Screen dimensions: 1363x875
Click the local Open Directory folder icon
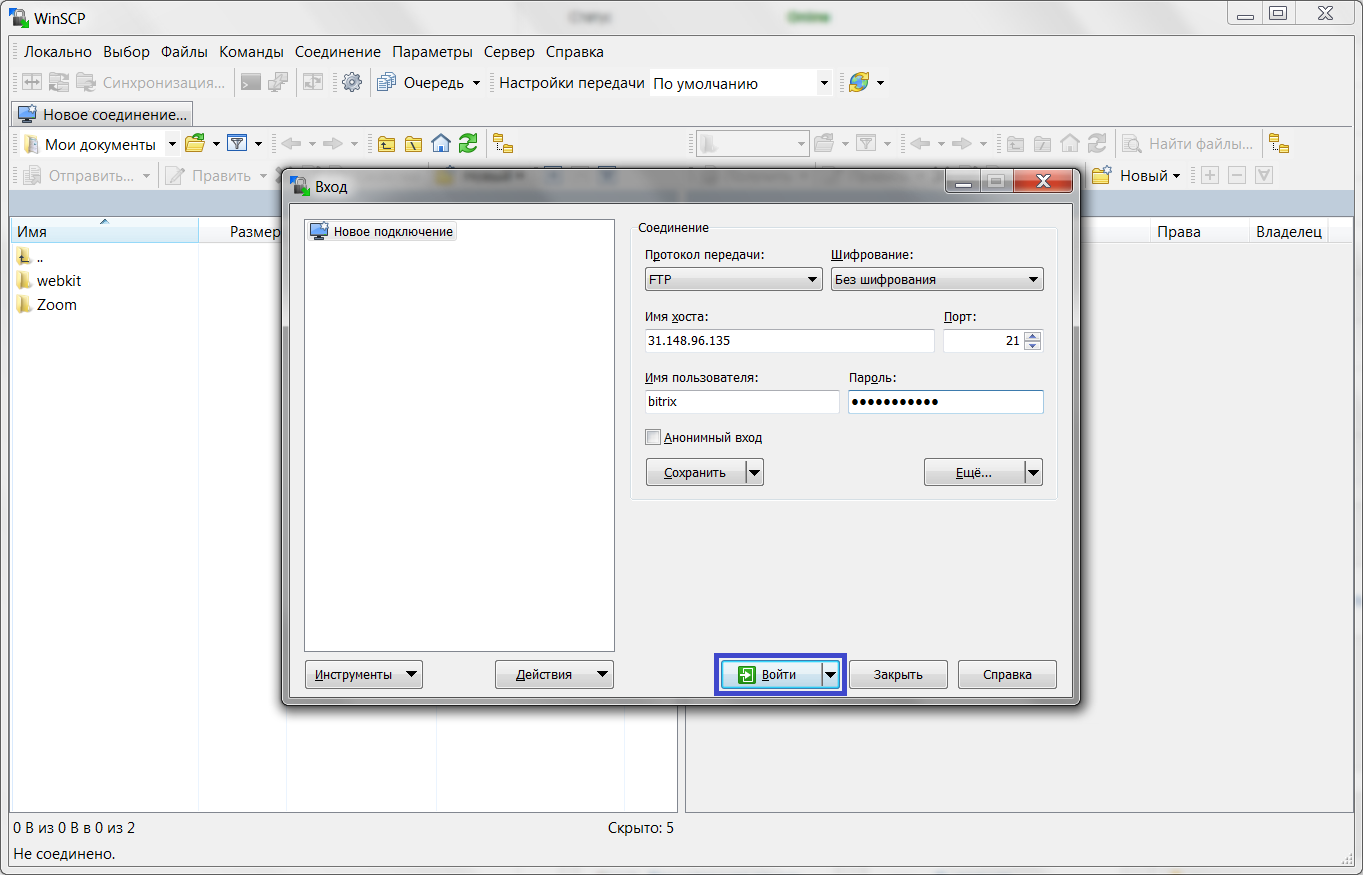click(x=196, y=144)
